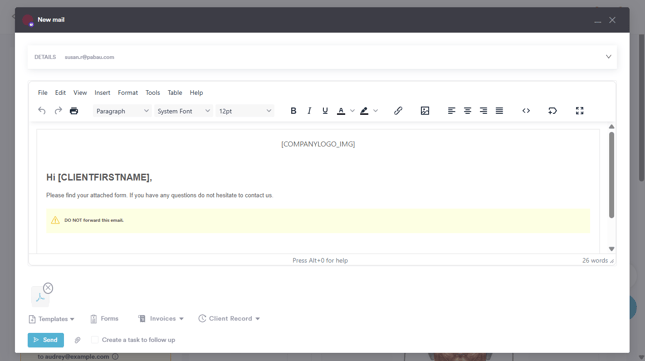
Task: Insert an image into the email
Action: [x=425, y=111]
